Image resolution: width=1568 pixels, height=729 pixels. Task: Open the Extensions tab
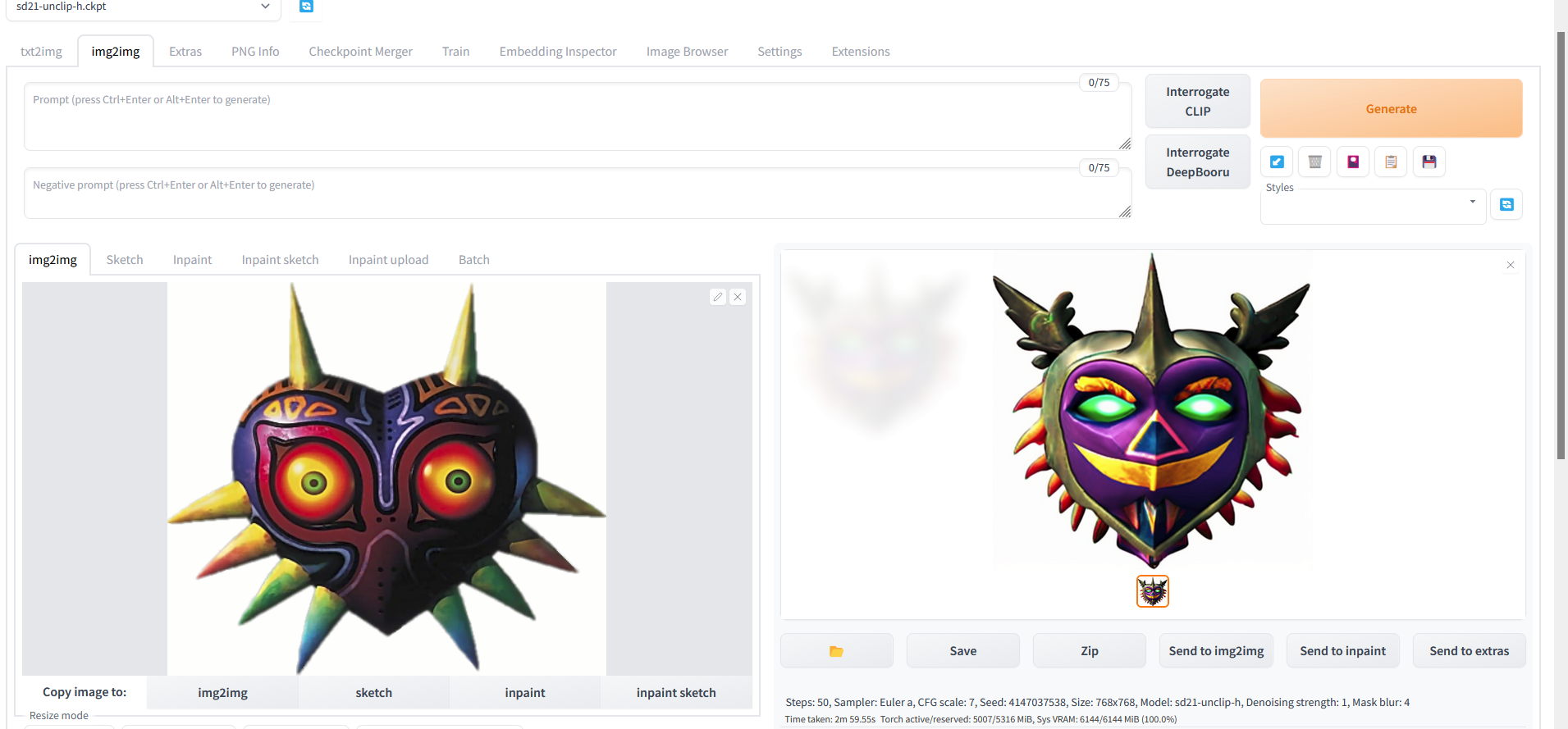[861, 51]
